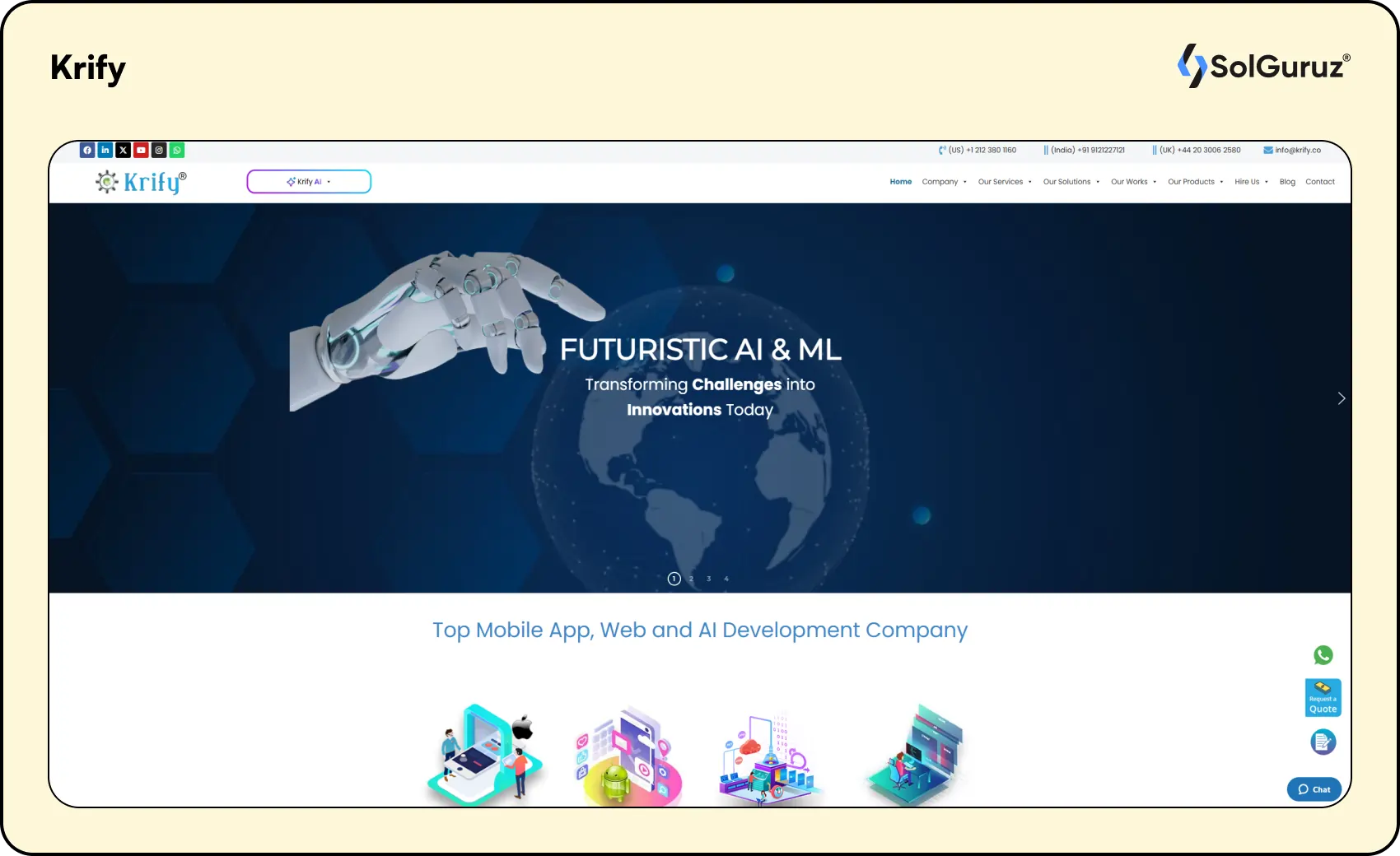1400x856 pixels.
Task: Click the Request a Quote widget
Action: pos(1323,698)
